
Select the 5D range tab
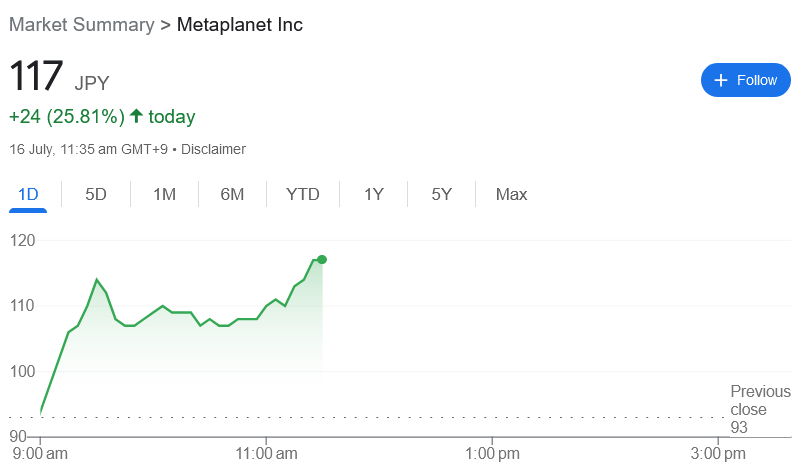point(96,194)
